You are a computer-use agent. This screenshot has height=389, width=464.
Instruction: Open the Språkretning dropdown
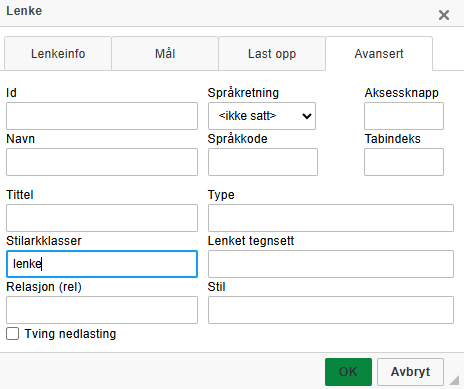262,116
